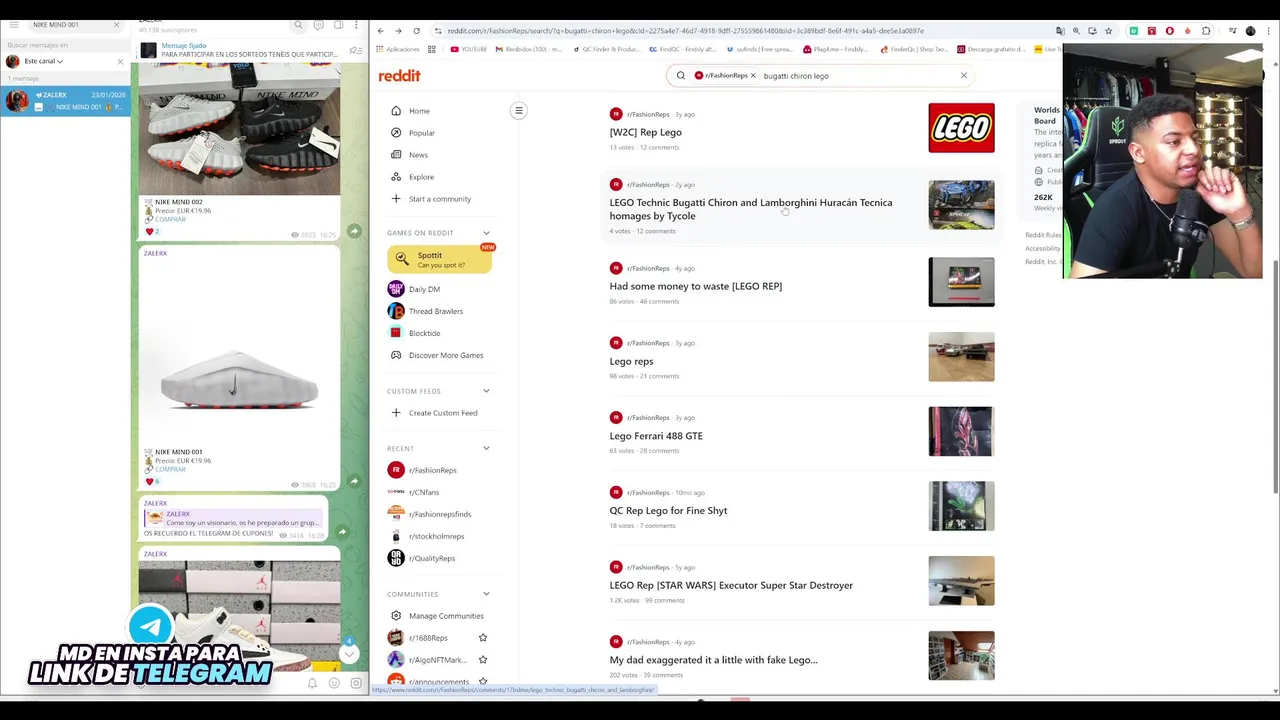Screen dimensions: 1280x720
Task: Collapse GAMES ON REDDIT section
Action: (486, 233)
